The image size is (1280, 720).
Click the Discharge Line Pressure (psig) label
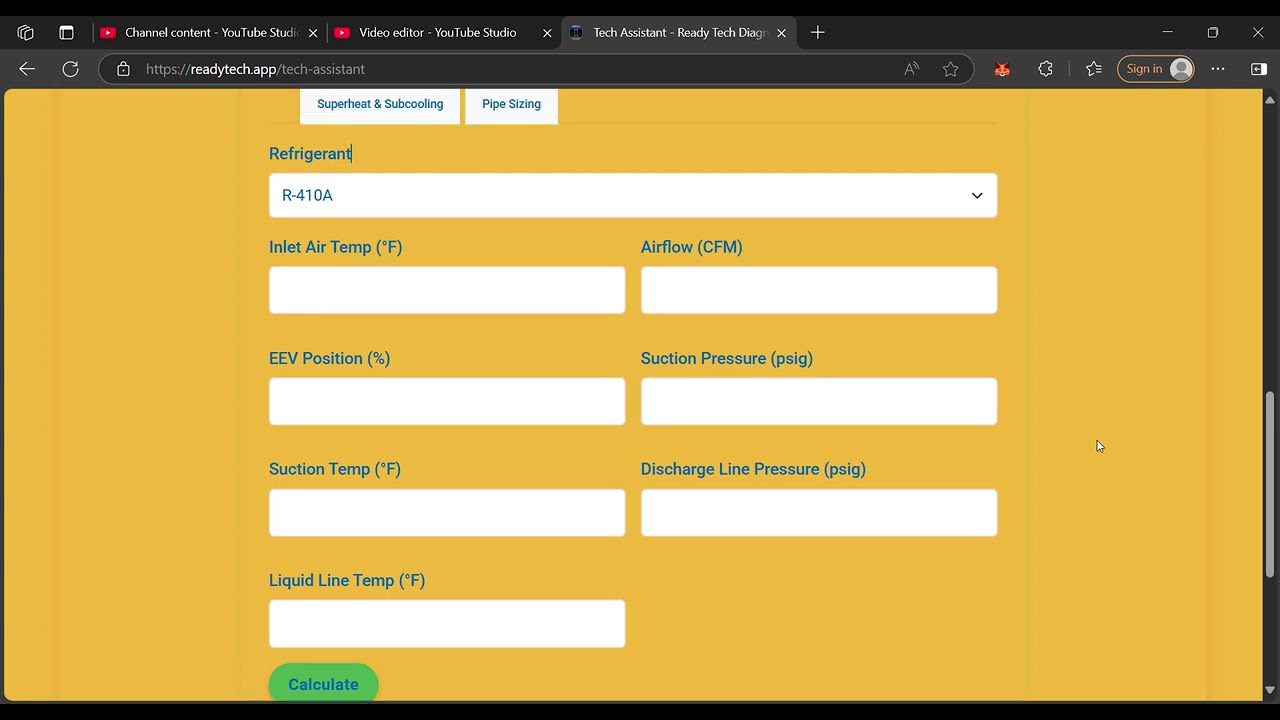[x=753, y=469]
